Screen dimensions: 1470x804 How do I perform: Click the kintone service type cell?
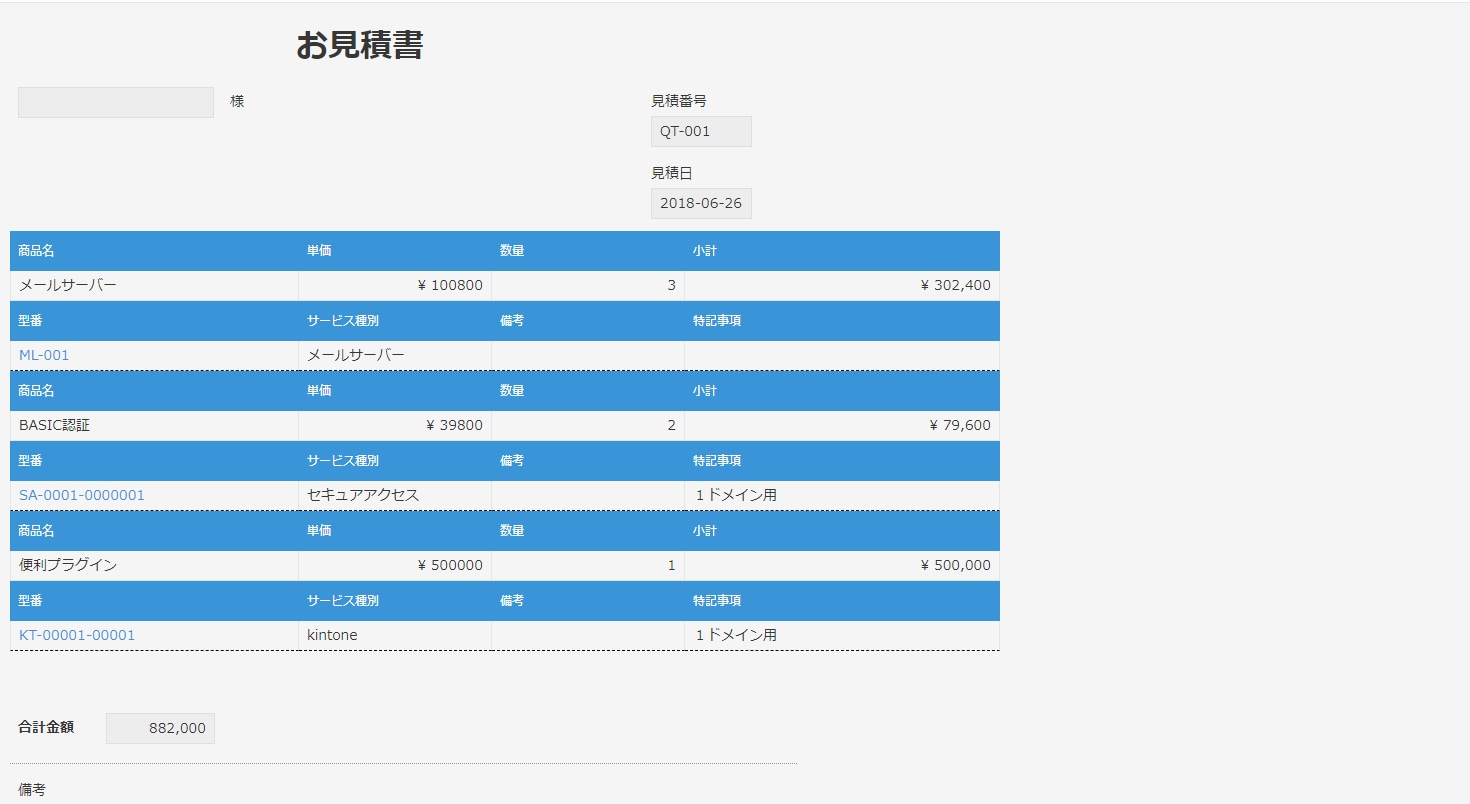pyautogui.click(x=329, y=634)
